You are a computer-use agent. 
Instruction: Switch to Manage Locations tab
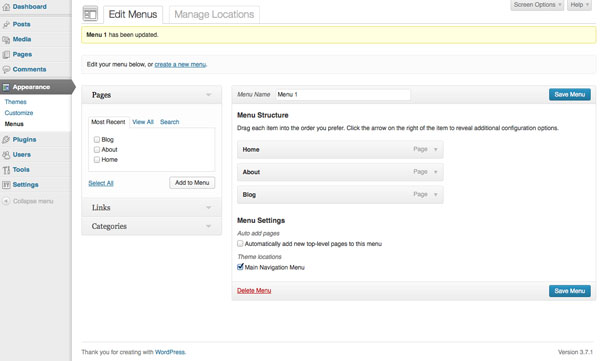coord(214,15)
